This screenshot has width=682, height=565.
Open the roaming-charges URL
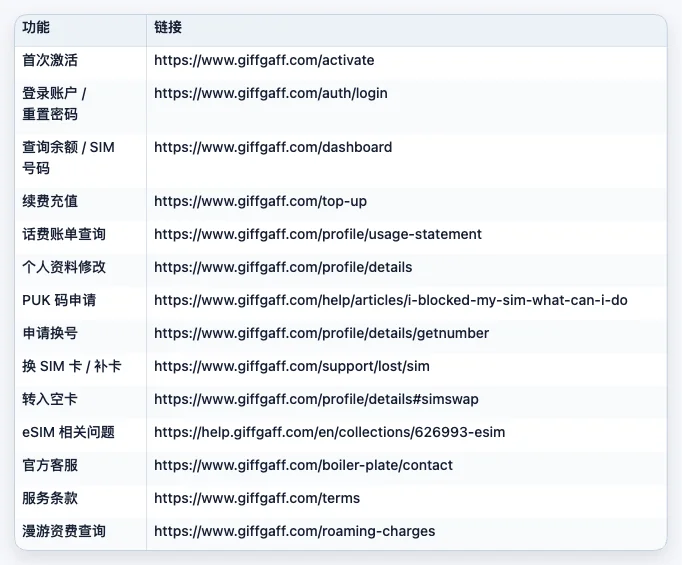(294, 531)
